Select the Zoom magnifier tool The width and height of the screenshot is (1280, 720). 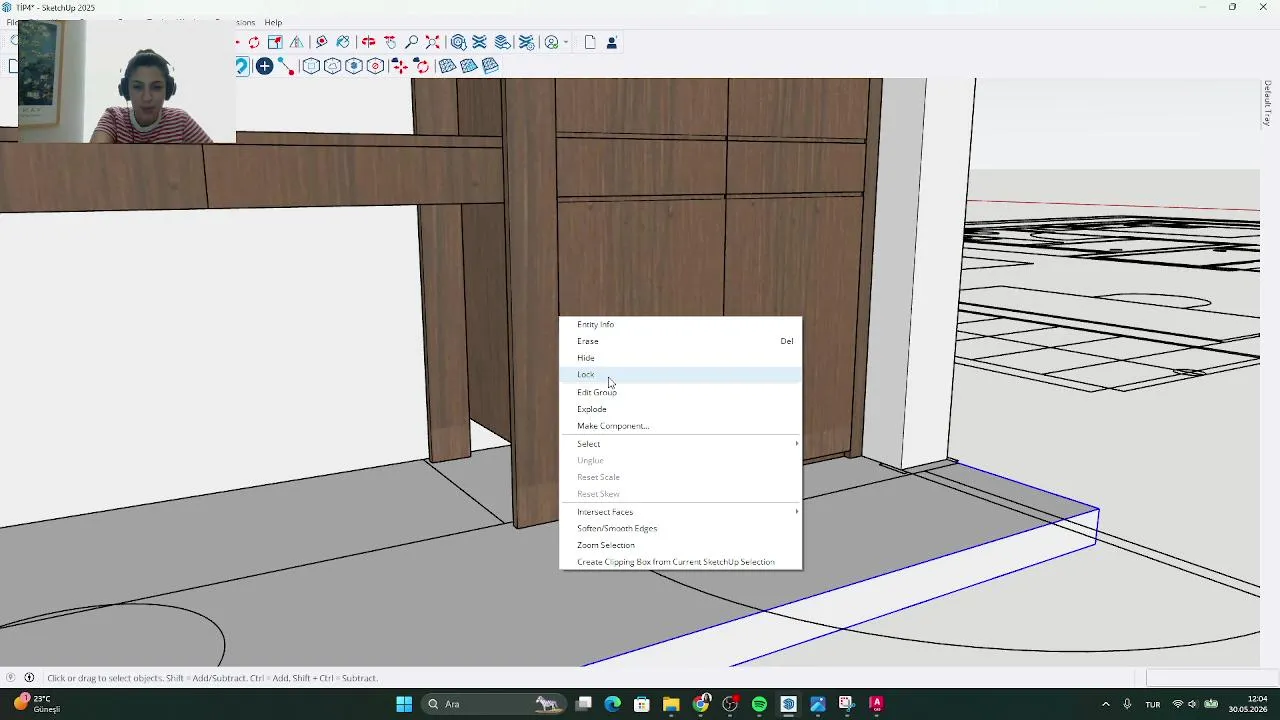411,42
